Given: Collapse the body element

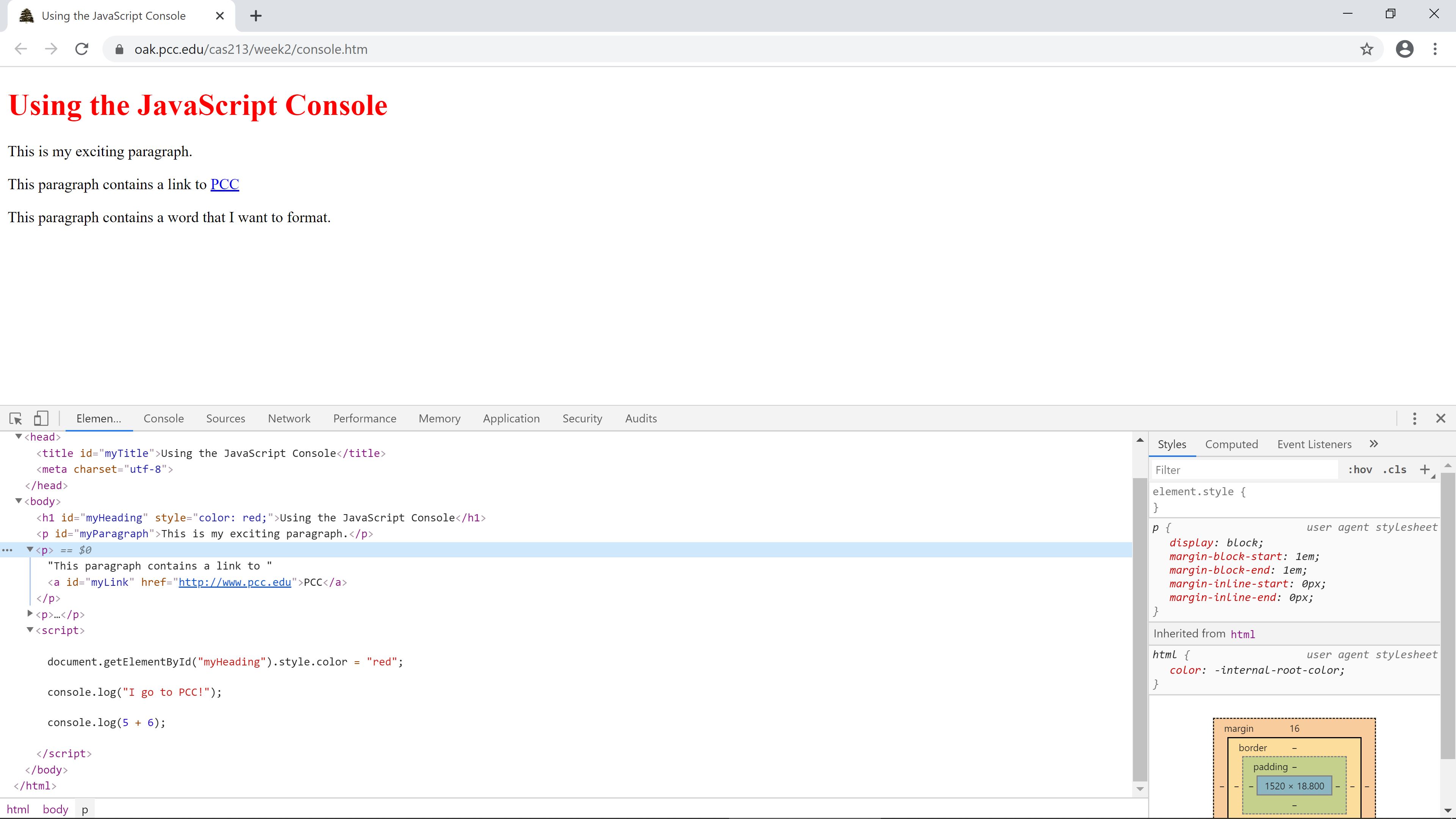Looking at the screenshot, I should [19, 501].
